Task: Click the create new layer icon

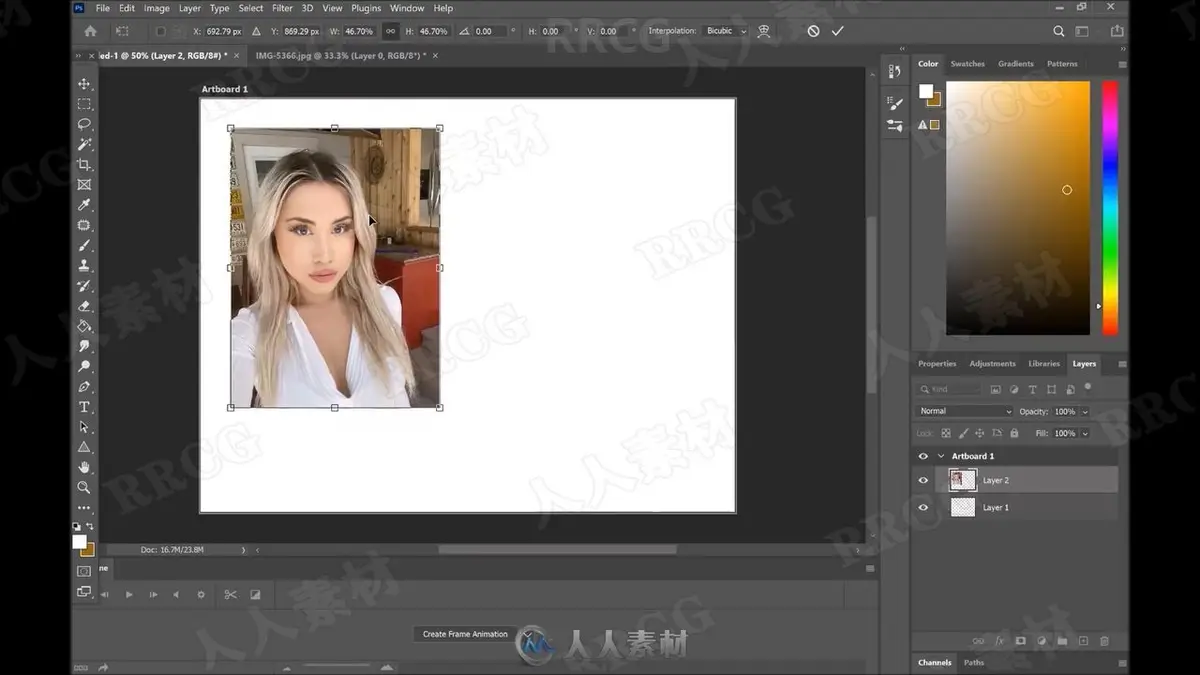Action: point(1083,641)
